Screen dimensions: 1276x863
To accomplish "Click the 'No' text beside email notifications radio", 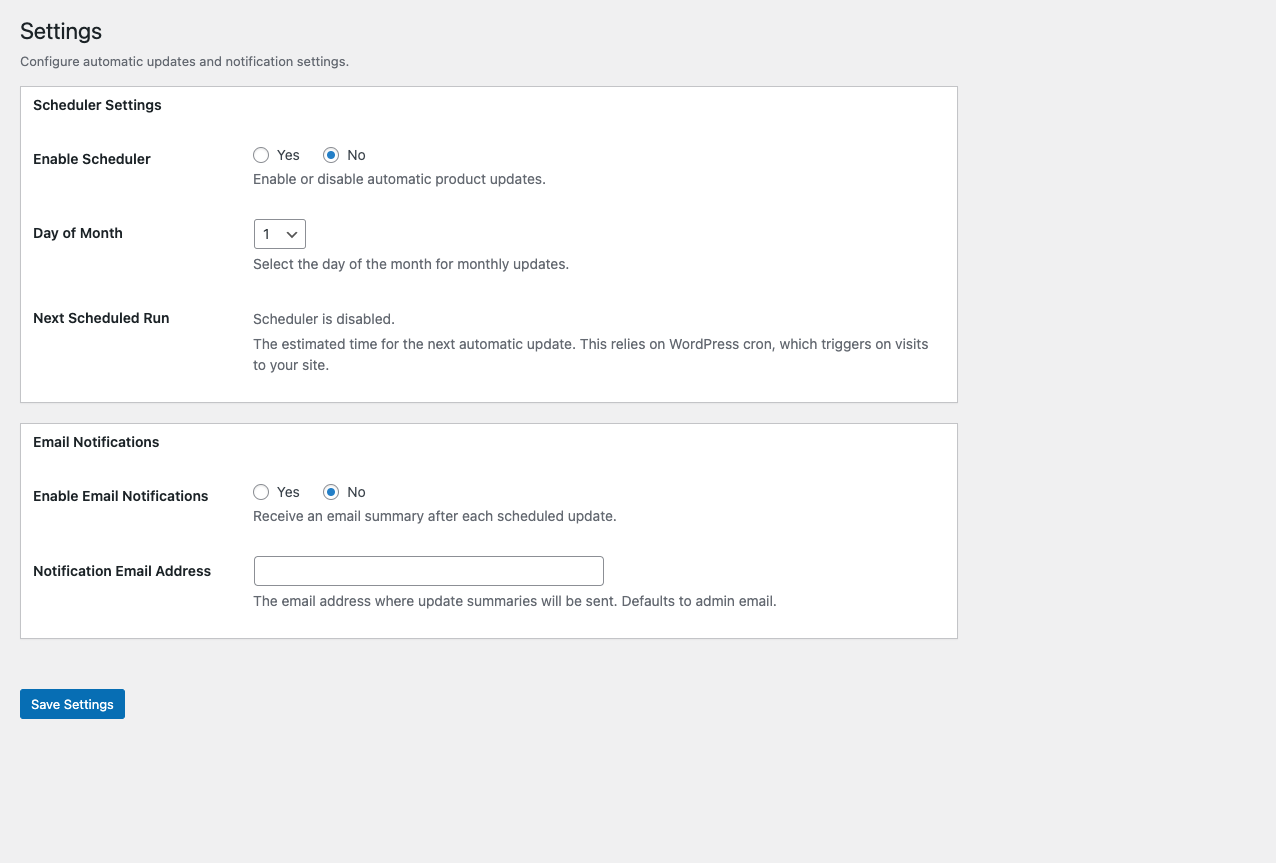I will coord(356,492).
